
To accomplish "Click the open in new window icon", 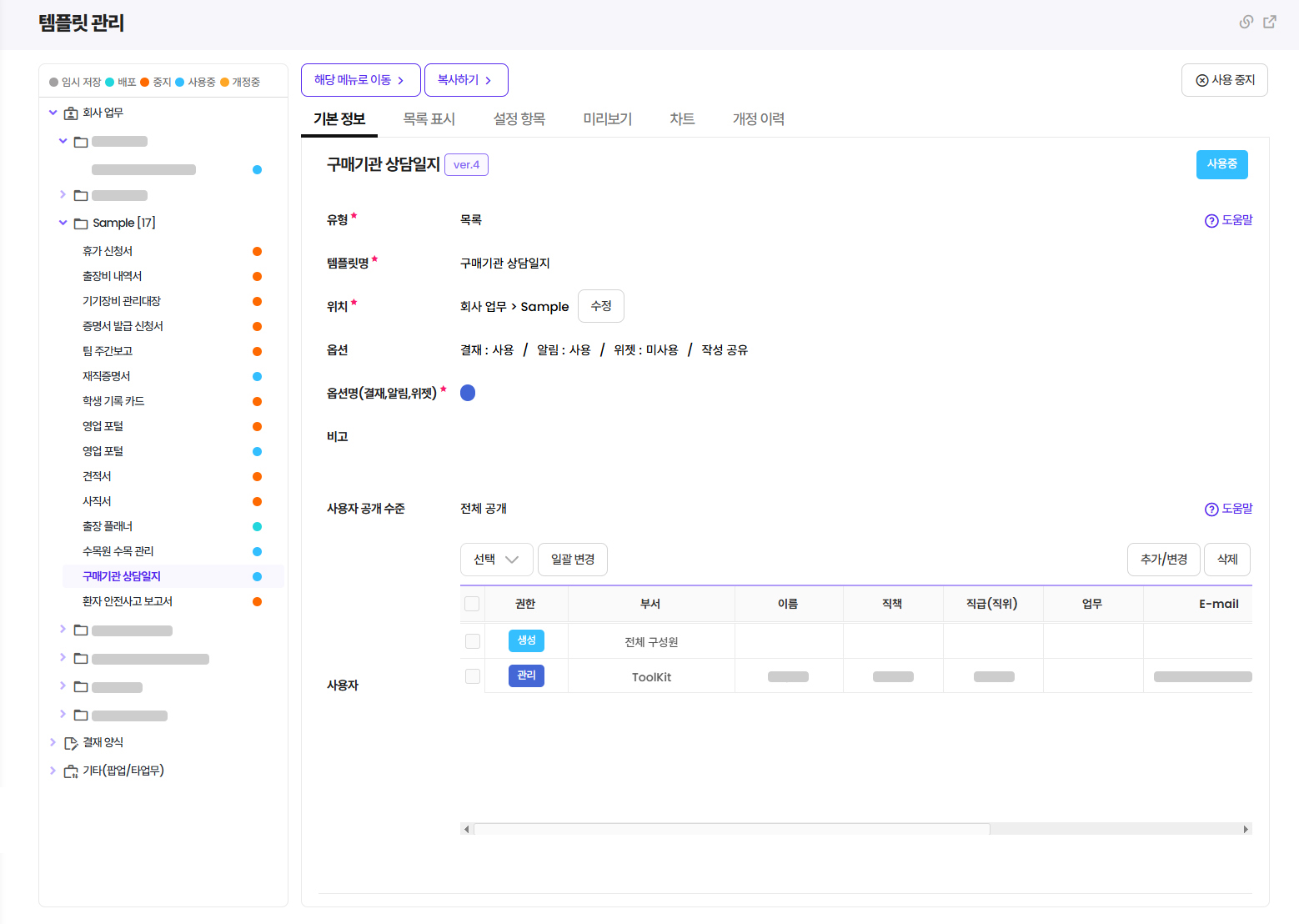I will pos(1270,22).
